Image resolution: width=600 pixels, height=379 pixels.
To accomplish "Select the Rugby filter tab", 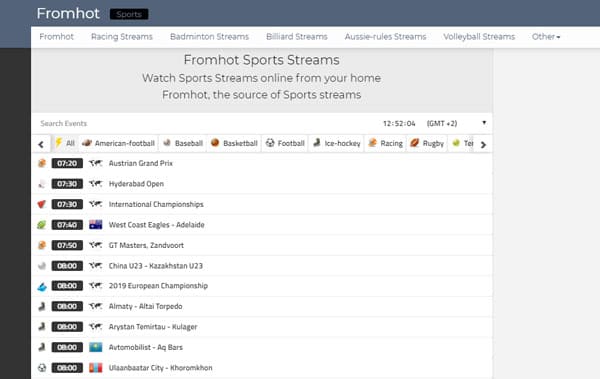I will coord(427,144).
